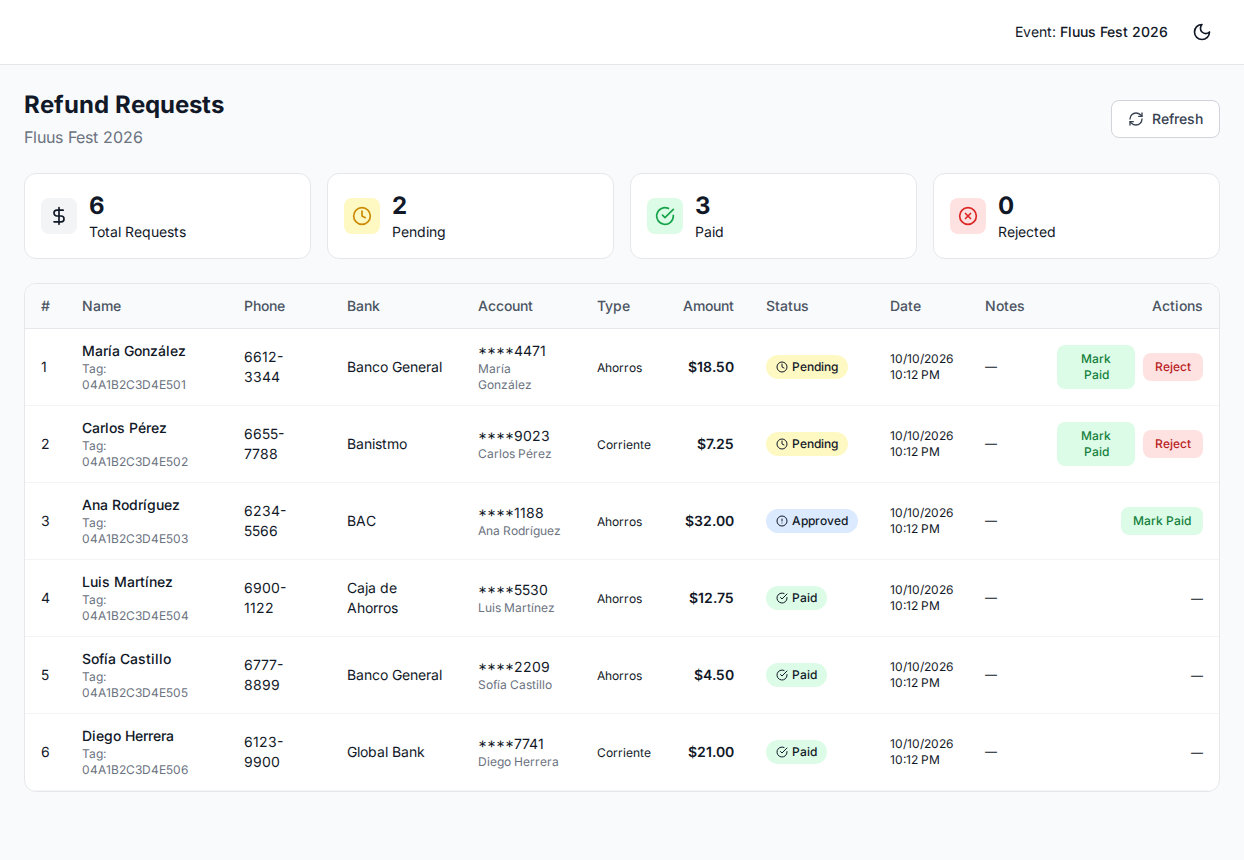1244x860 pixels.
Task: Click the $21.00 amount
Action: [711, 752]
